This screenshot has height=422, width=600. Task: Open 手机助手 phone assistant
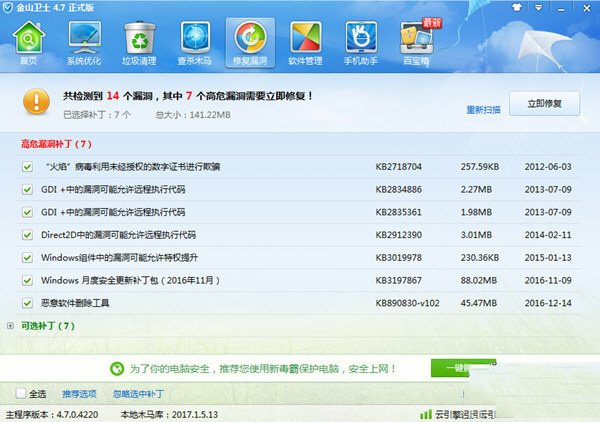pyautogui.click(x=360, y=43)
